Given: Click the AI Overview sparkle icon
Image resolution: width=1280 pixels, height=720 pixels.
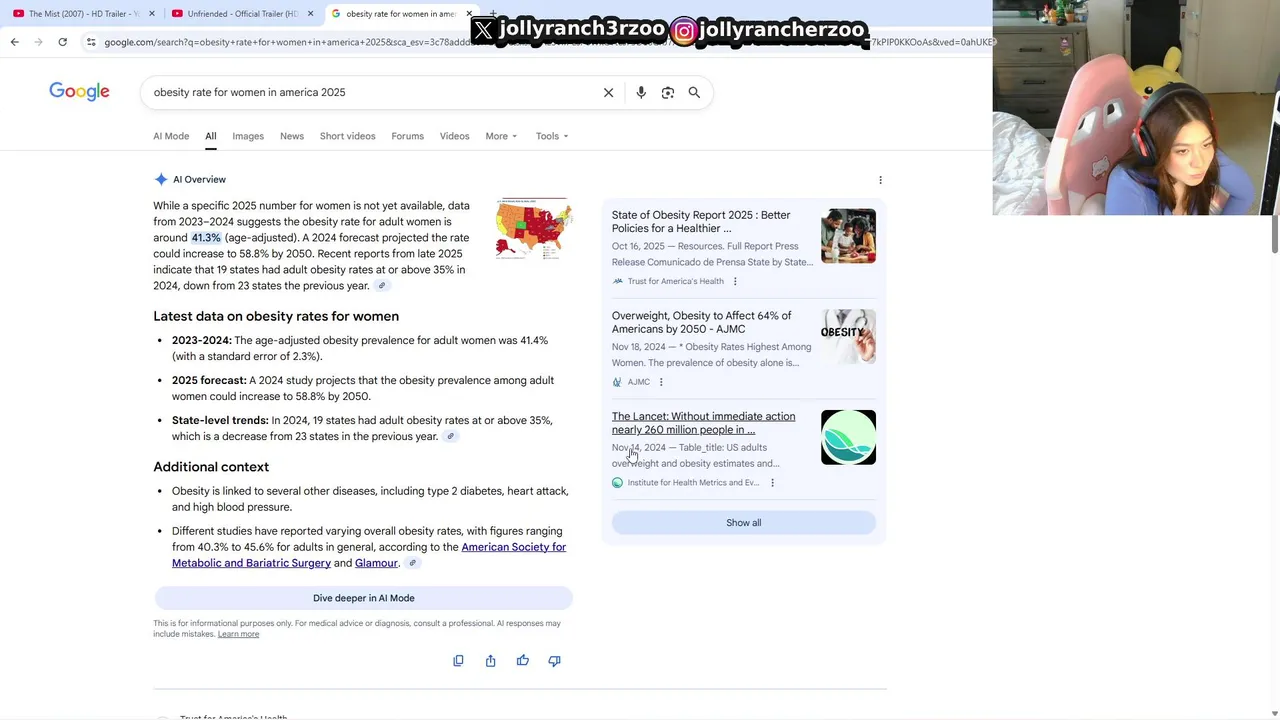Looking at the screenshot, I should (x=161, y=180).
